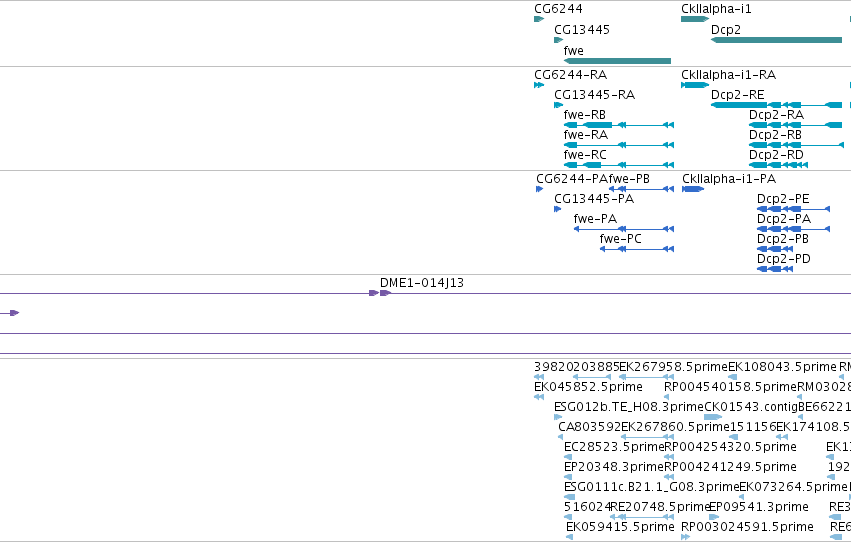Open the 398202 EST alignment

click(x=539, y=377)
